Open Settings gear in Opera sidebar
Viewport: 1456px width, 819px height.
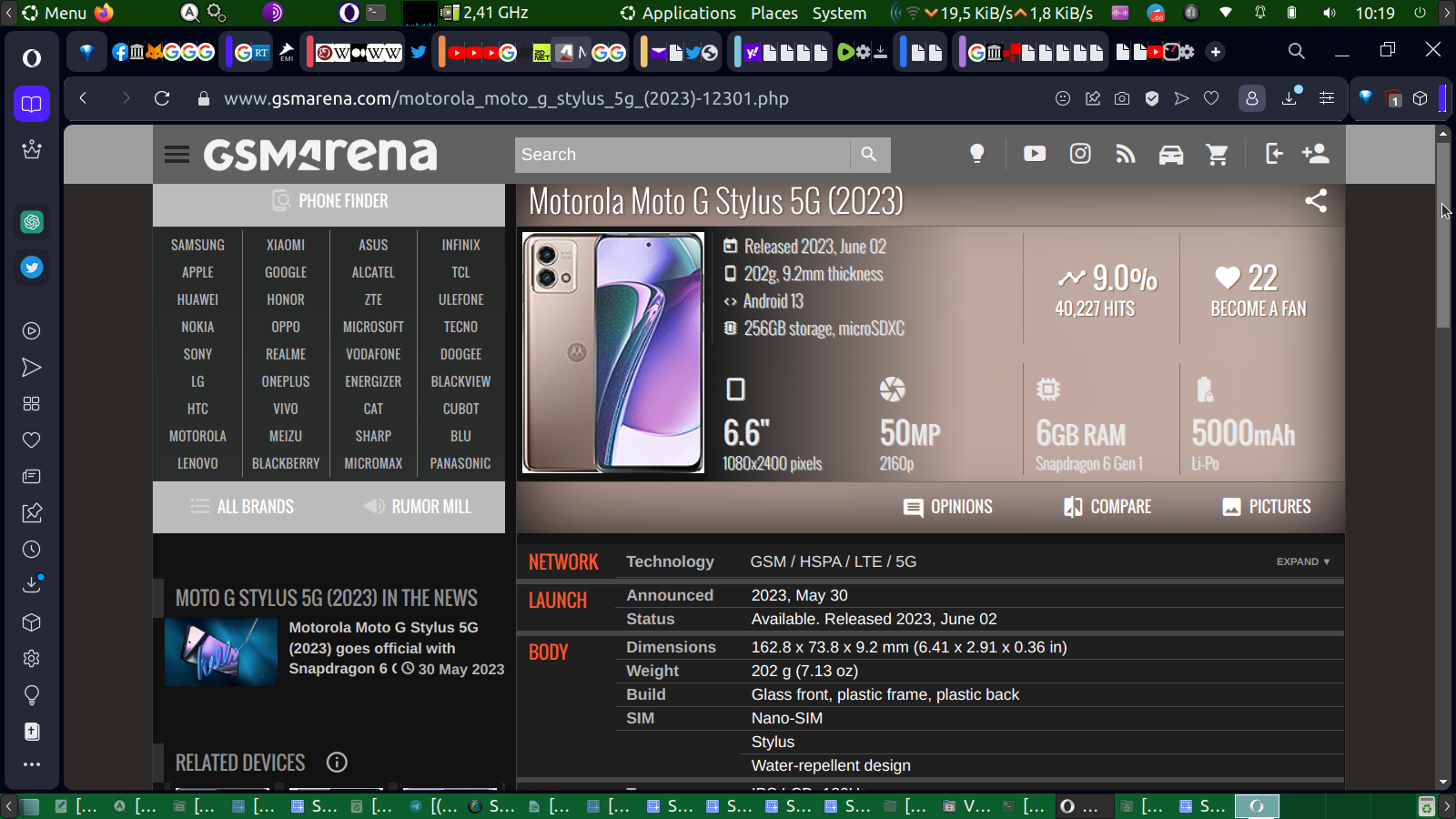pyautogui.click(x=32, y=659)
